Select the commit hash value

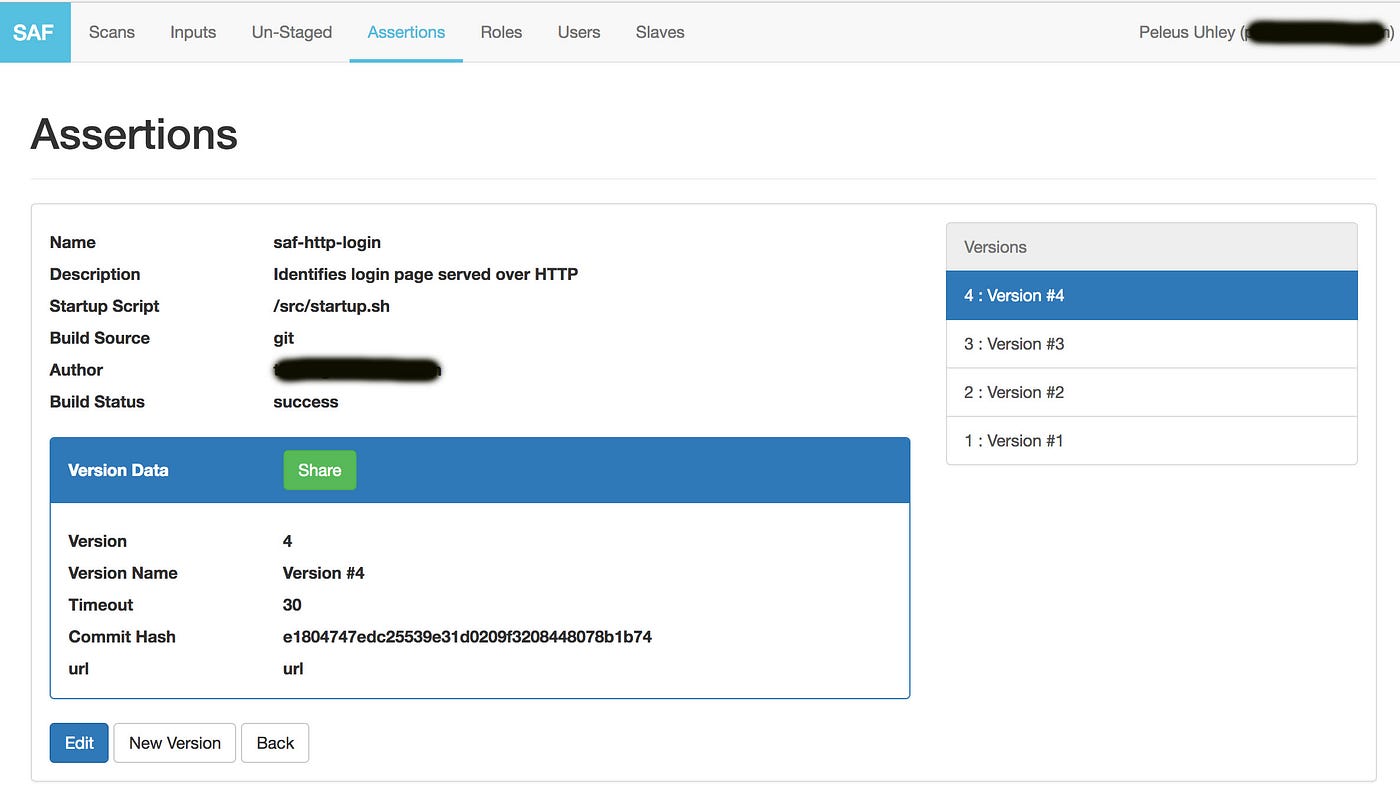point(467,637)
